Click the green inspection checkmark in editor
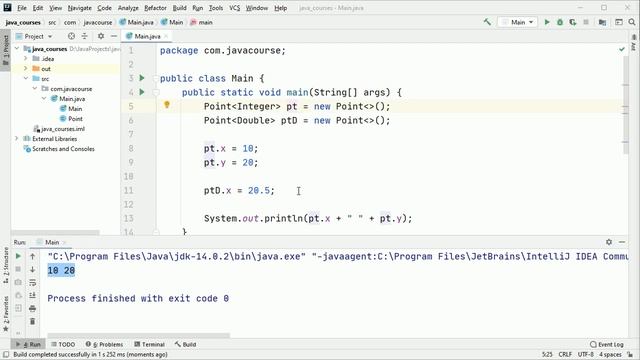The height and width of the screenshot is (360, 640). tap(622, 49)
